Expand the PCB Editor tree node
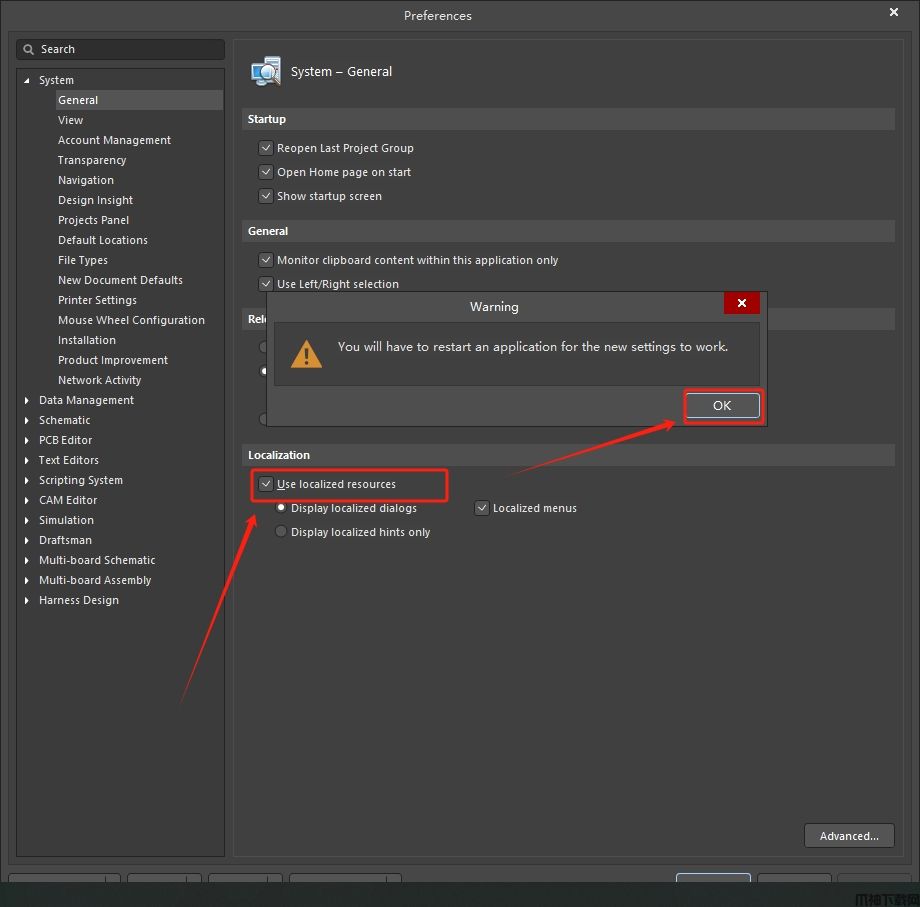This screenshot has width=920, height=907. 27,440
